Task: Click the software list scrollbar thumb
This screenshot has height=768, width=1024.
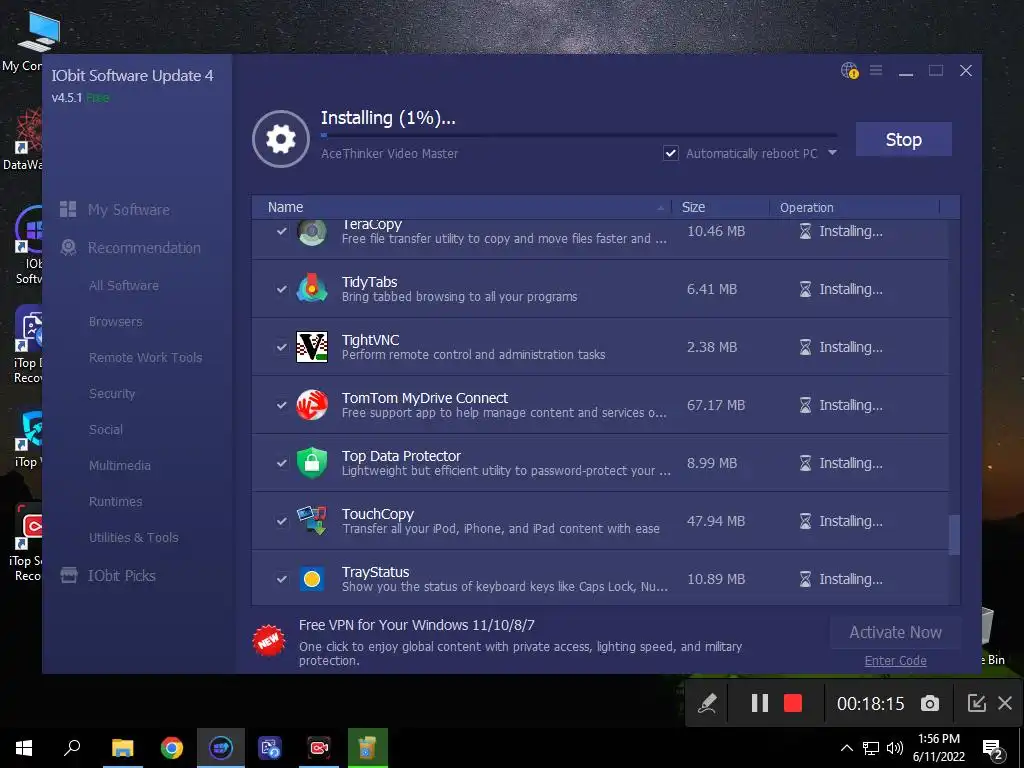Action: [x=954, y=534]
